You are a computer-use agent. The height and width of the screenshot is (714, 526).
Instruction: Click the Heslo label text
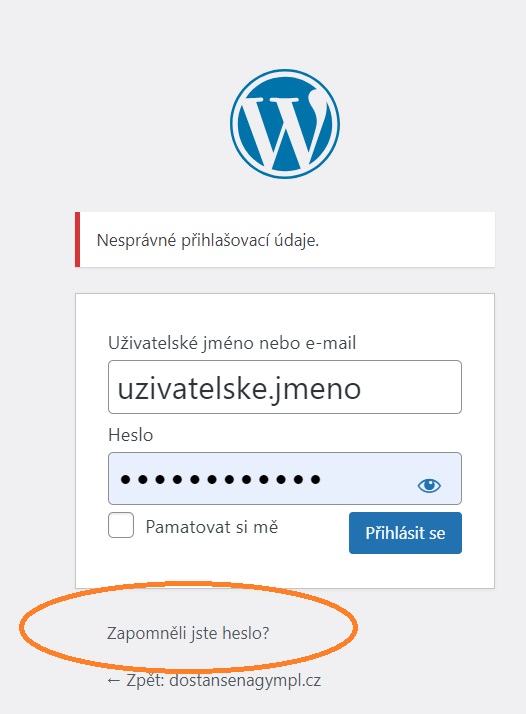[x=131, y=435]
